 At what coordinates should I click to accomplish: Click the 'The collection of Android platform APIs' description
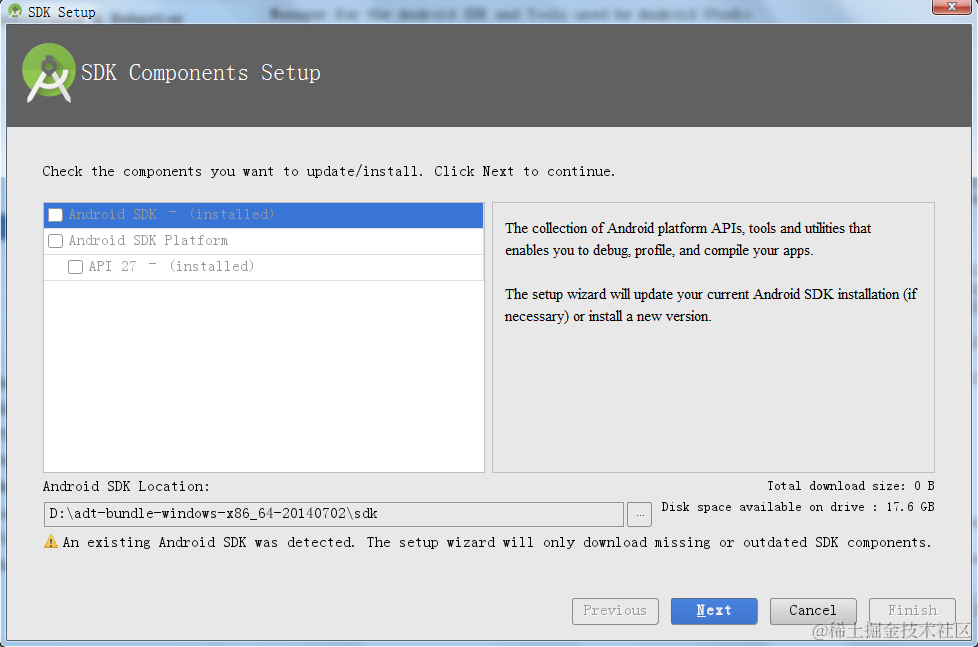688,240
